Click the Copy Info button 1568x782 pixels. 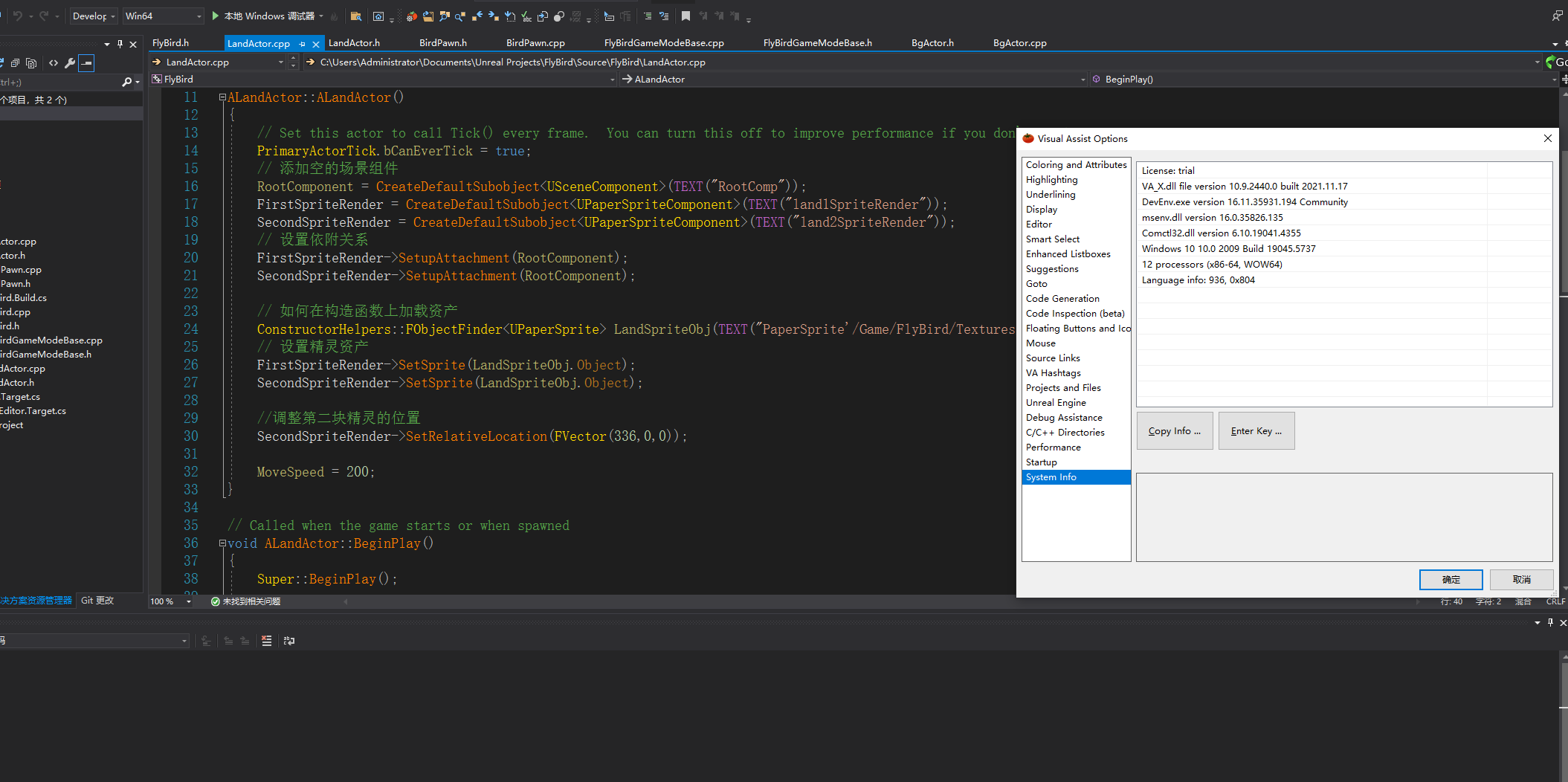pos(1174,431)
